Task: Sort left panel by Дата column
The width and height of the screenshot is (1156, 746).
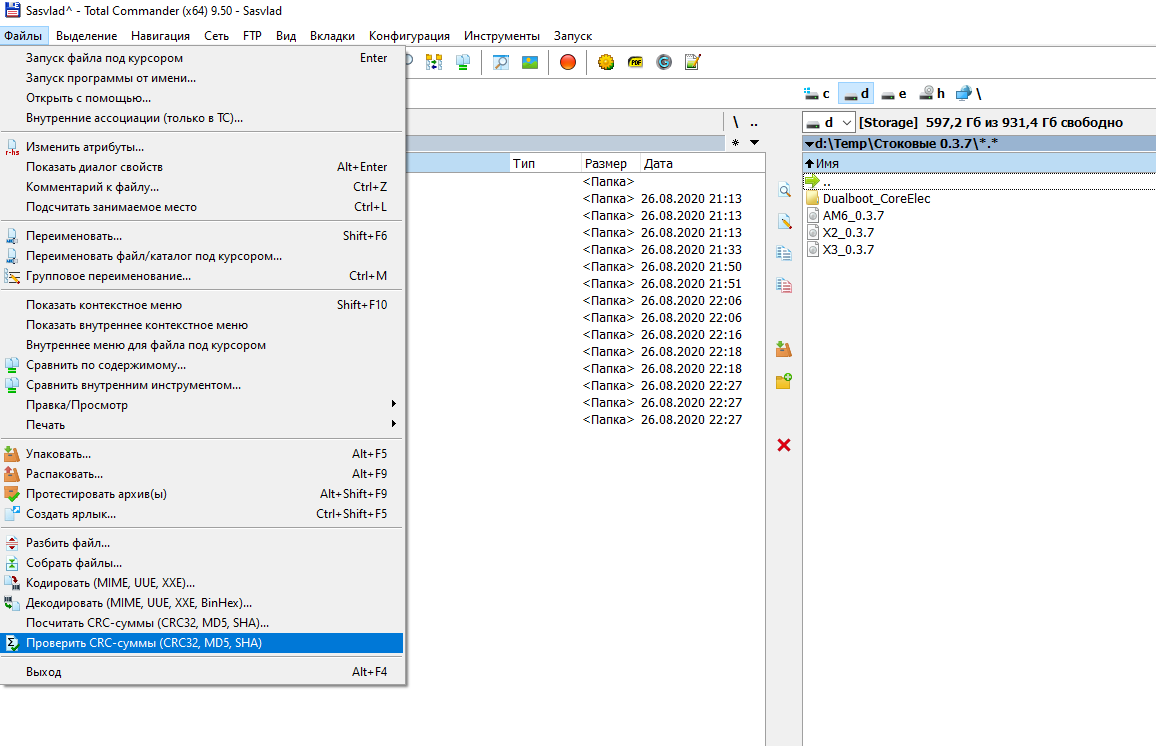Action: tap(703, 164)
